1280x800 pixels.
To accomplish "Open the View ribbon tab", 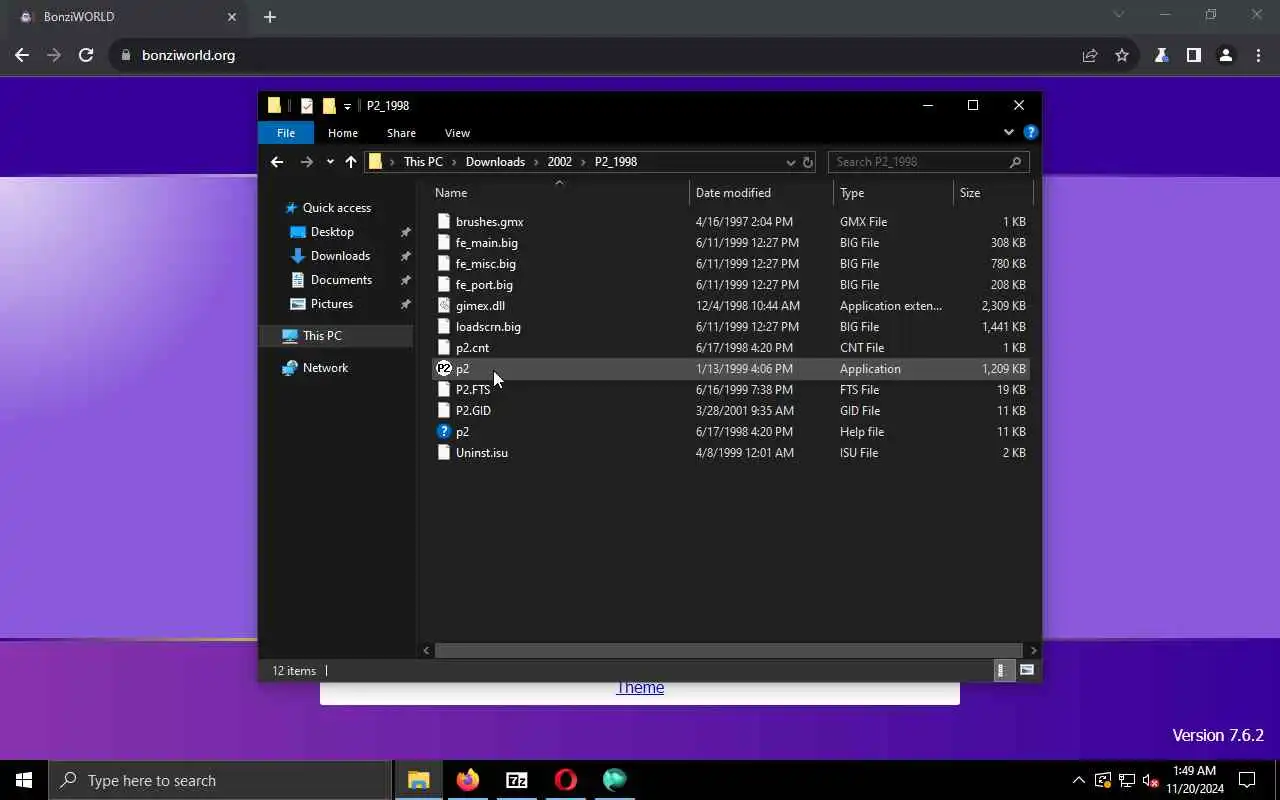I will (x=457, y=133).
